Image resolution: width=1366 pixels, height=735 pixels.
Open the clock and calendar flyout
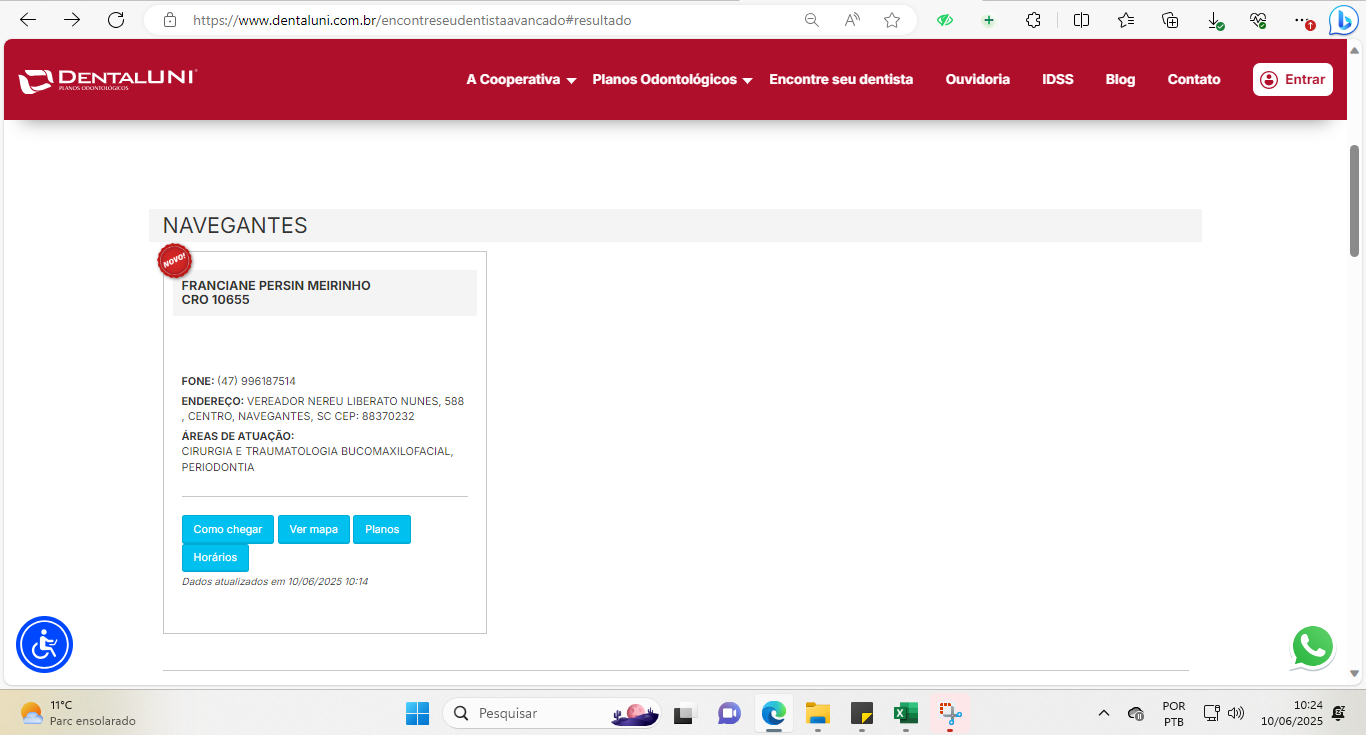[x=1292, y=713]
